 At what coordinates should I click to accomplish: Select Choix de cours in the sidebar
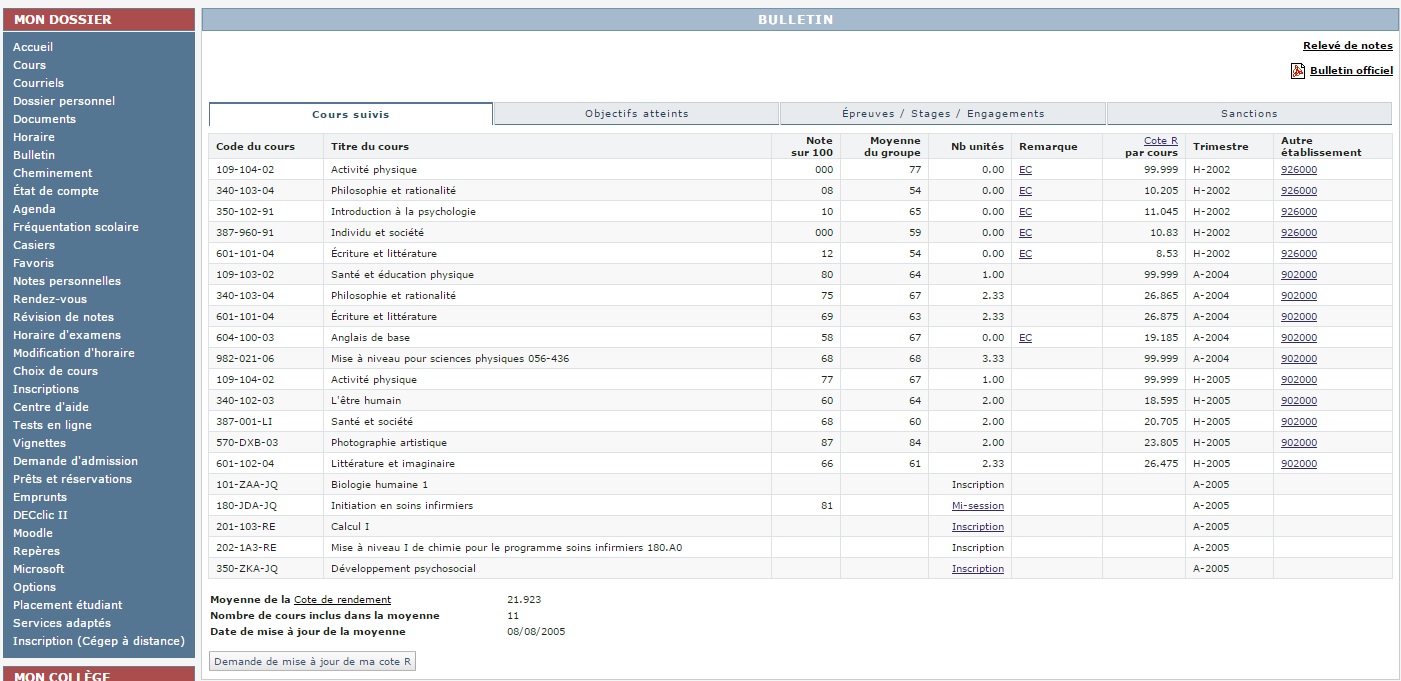click(x=55, y=371)
